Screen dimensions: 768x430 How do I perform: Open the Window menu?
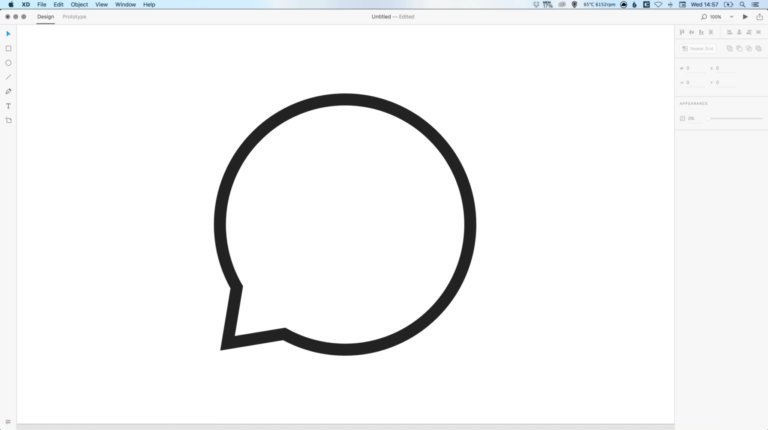tap(125, 4)
